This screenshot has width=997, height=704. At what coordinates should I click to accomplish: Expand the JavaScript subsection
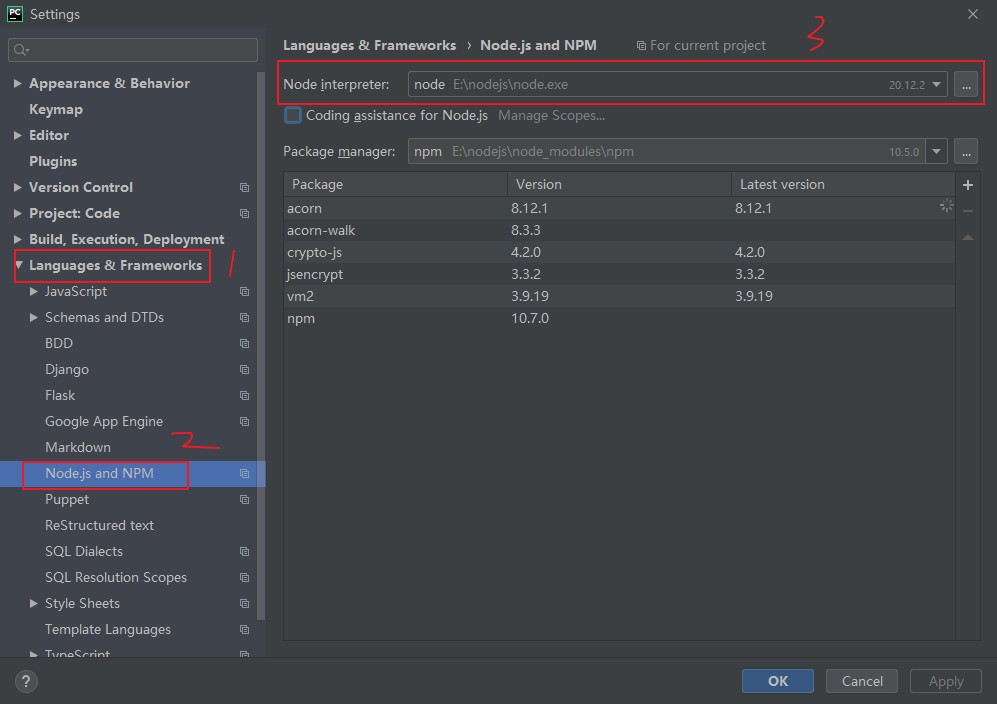[x=34, y=291]
